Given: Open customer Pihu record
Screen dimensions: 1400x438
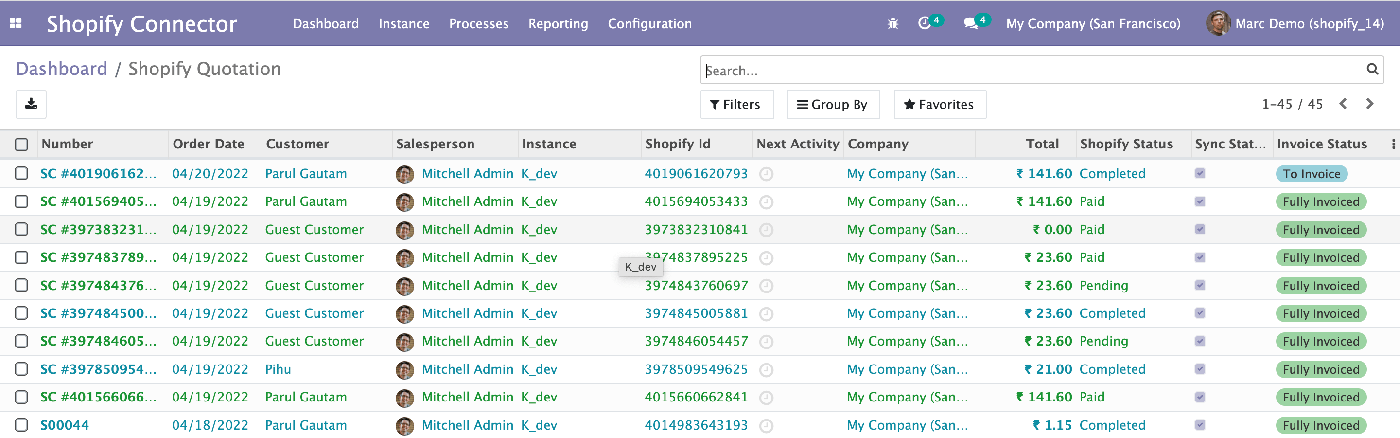Looking at the screenshot, I should pyautogui.click(x=278, y=370).
